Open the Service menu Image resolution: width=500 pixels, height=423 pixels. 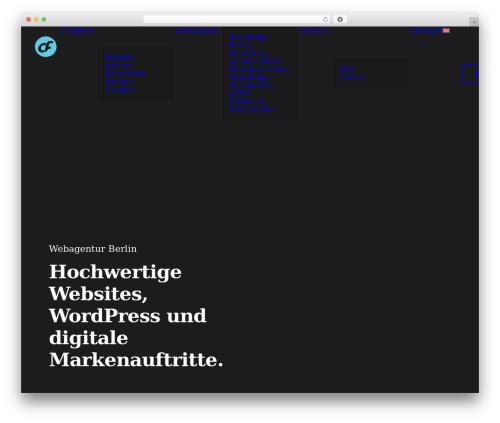pos(314,30)
